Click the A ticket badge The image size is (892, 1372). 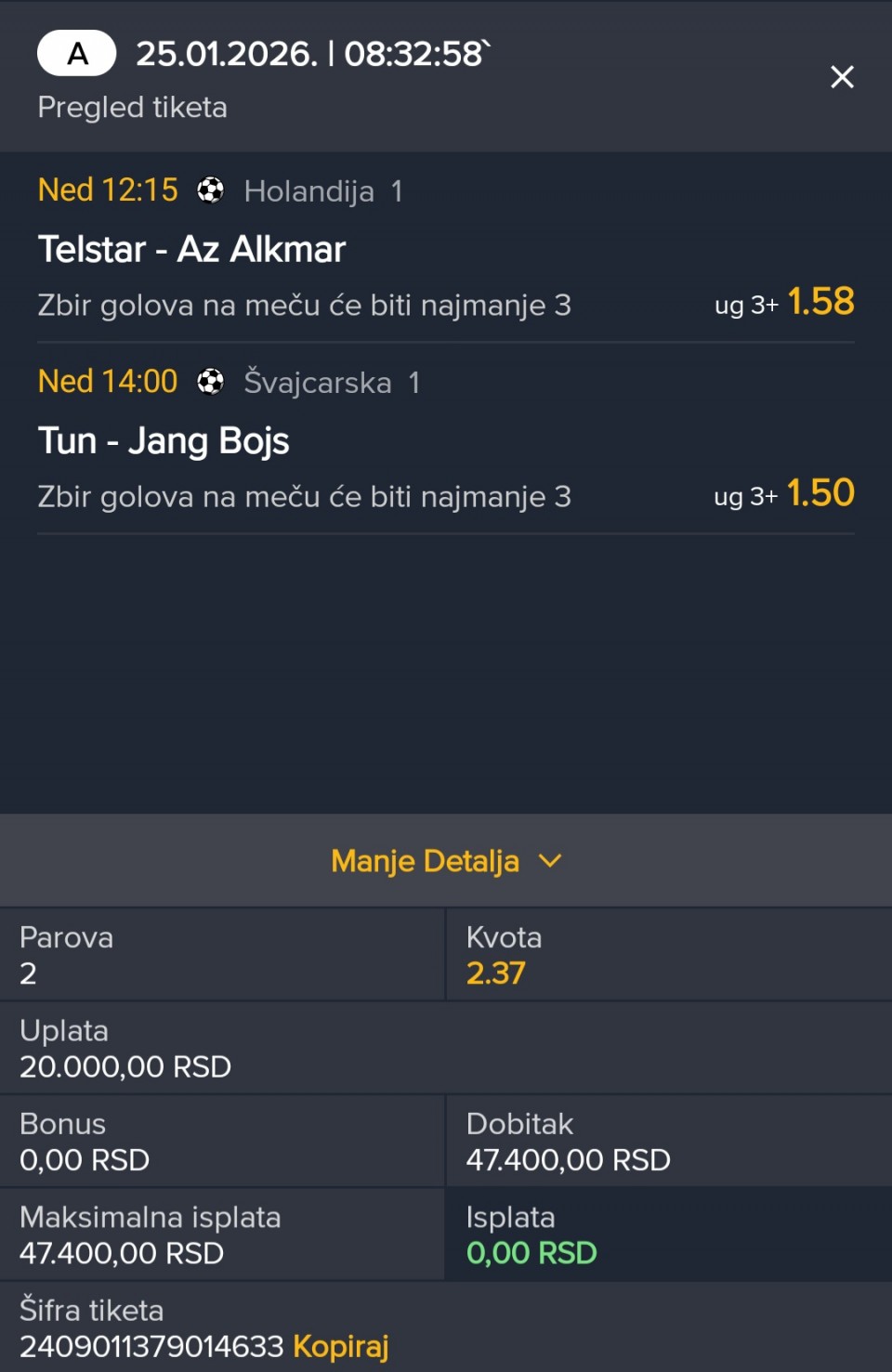coord(77,54)
